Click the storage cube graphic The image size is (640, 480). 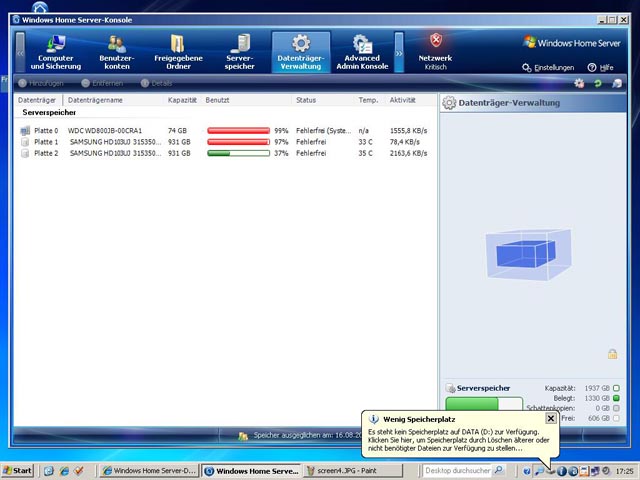[x=529, y=254]
